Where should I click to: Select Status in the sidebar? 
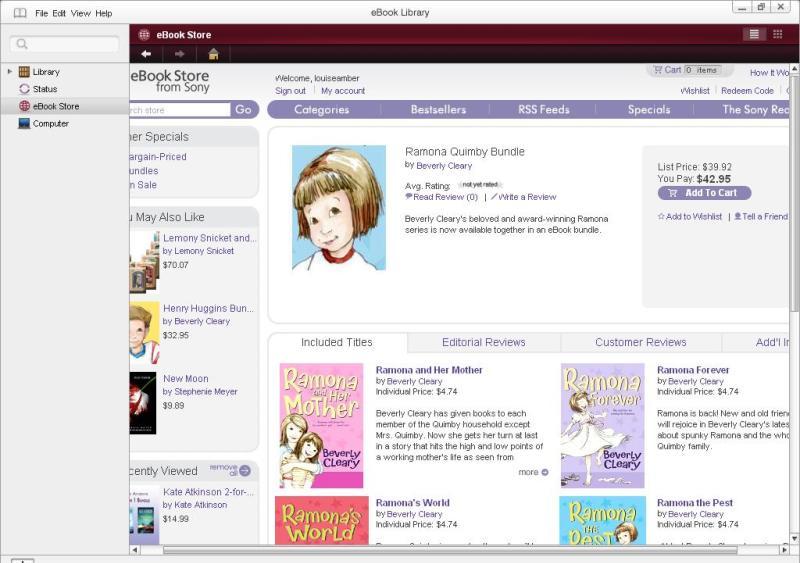point(45,89)
